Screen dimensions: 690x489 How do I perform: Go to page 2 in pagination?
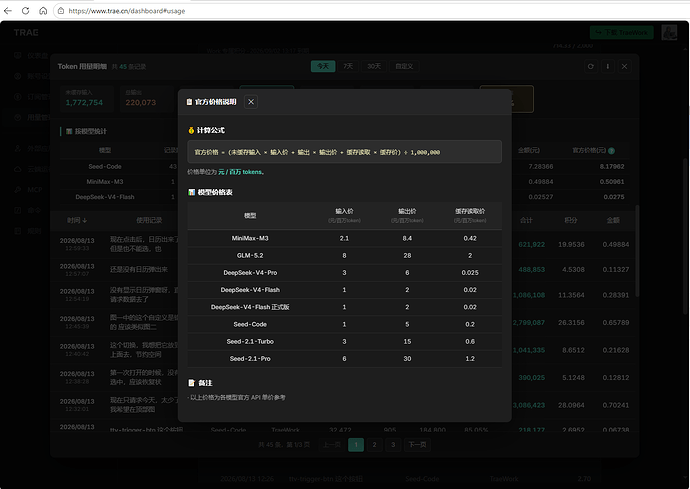pos(374,445)
